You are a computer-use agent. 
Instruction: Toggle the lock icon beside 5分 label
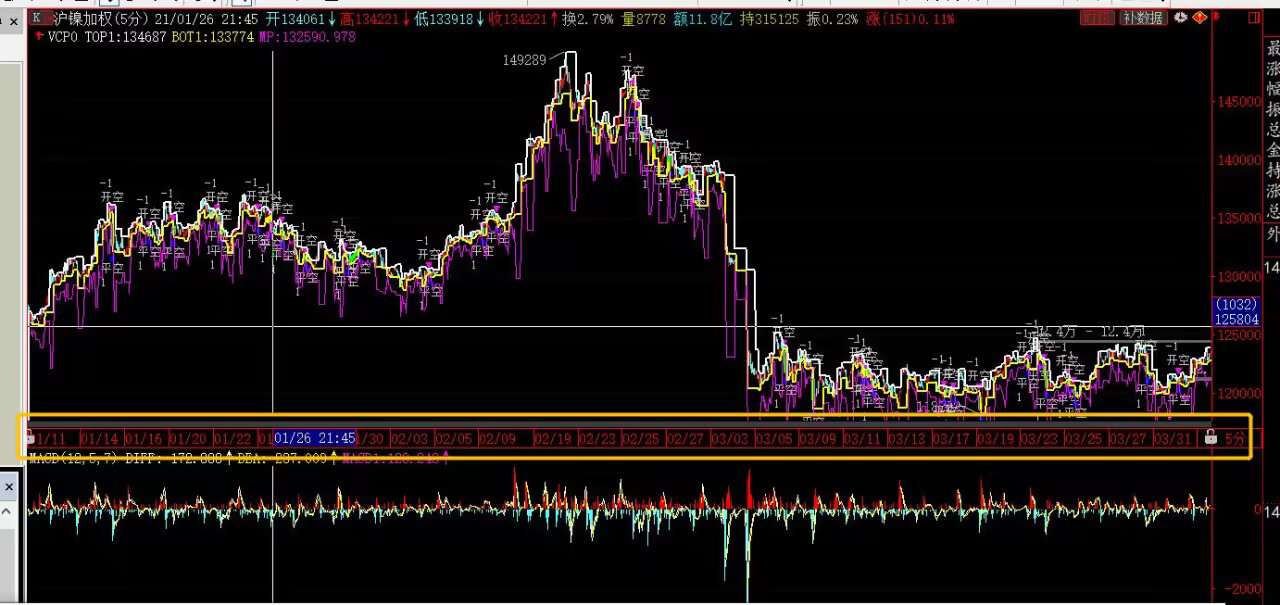(x=1211, y=437)
